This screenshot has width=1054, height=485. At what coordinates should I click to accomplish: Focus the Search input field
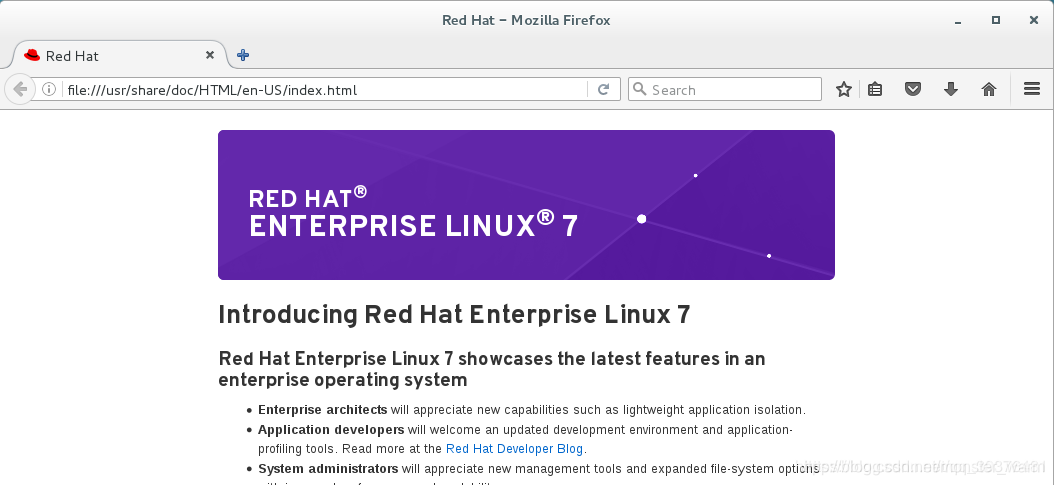(725, 89)
